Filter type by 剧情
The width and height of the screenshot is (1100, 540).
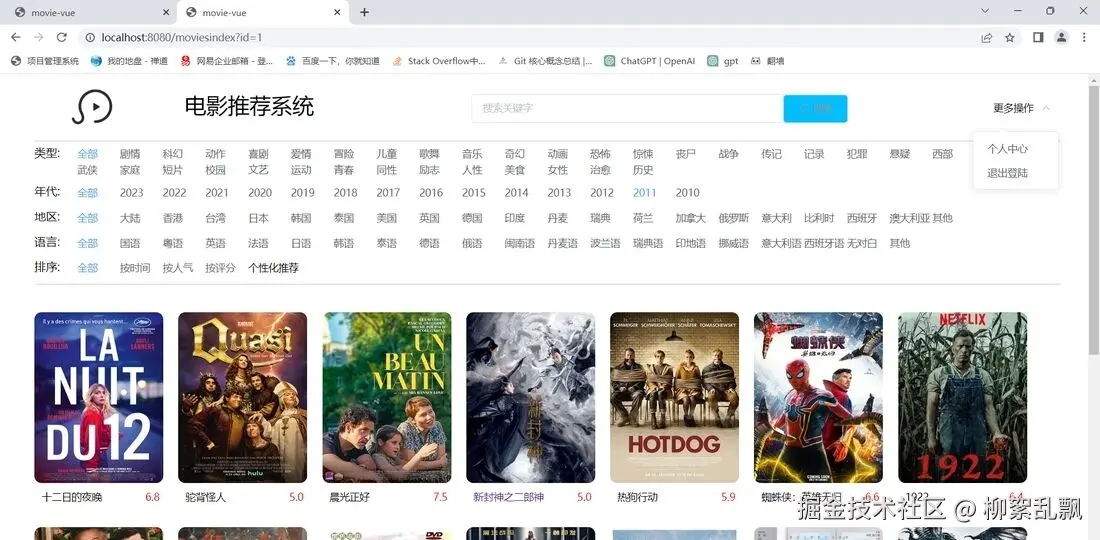(x=130, y=154)
